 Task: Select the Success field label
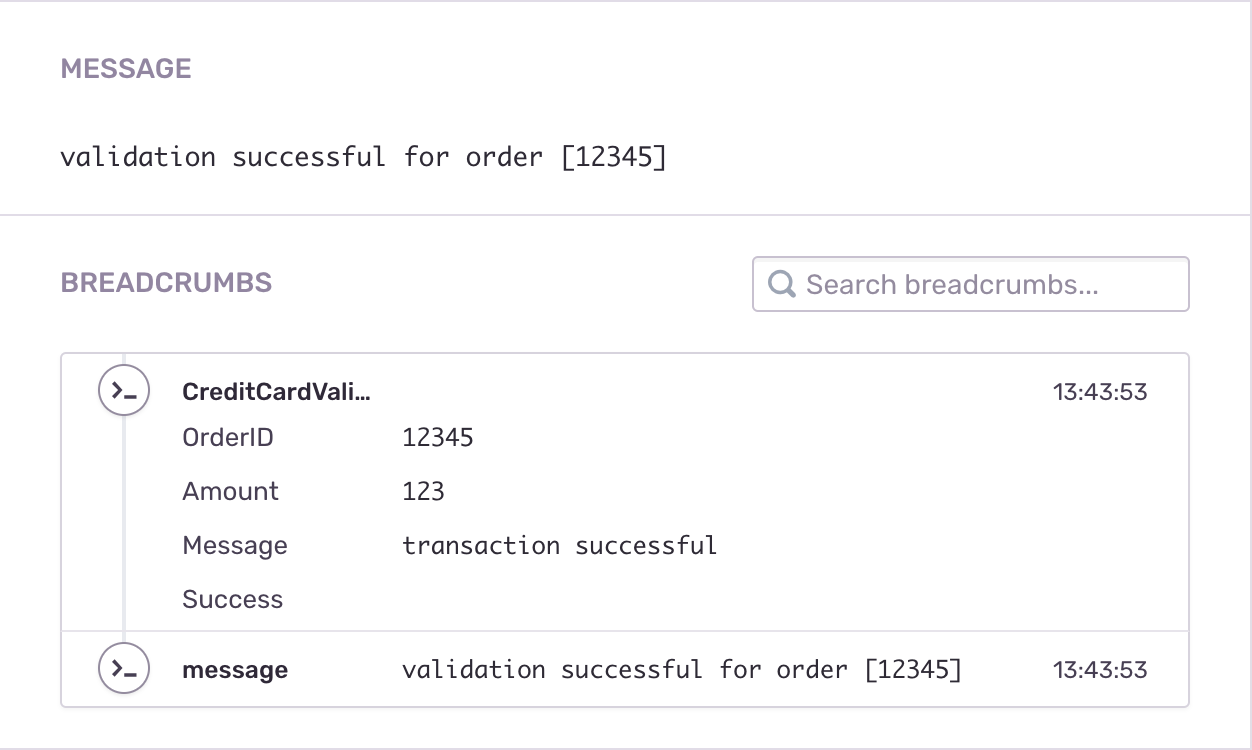(233, 600)
